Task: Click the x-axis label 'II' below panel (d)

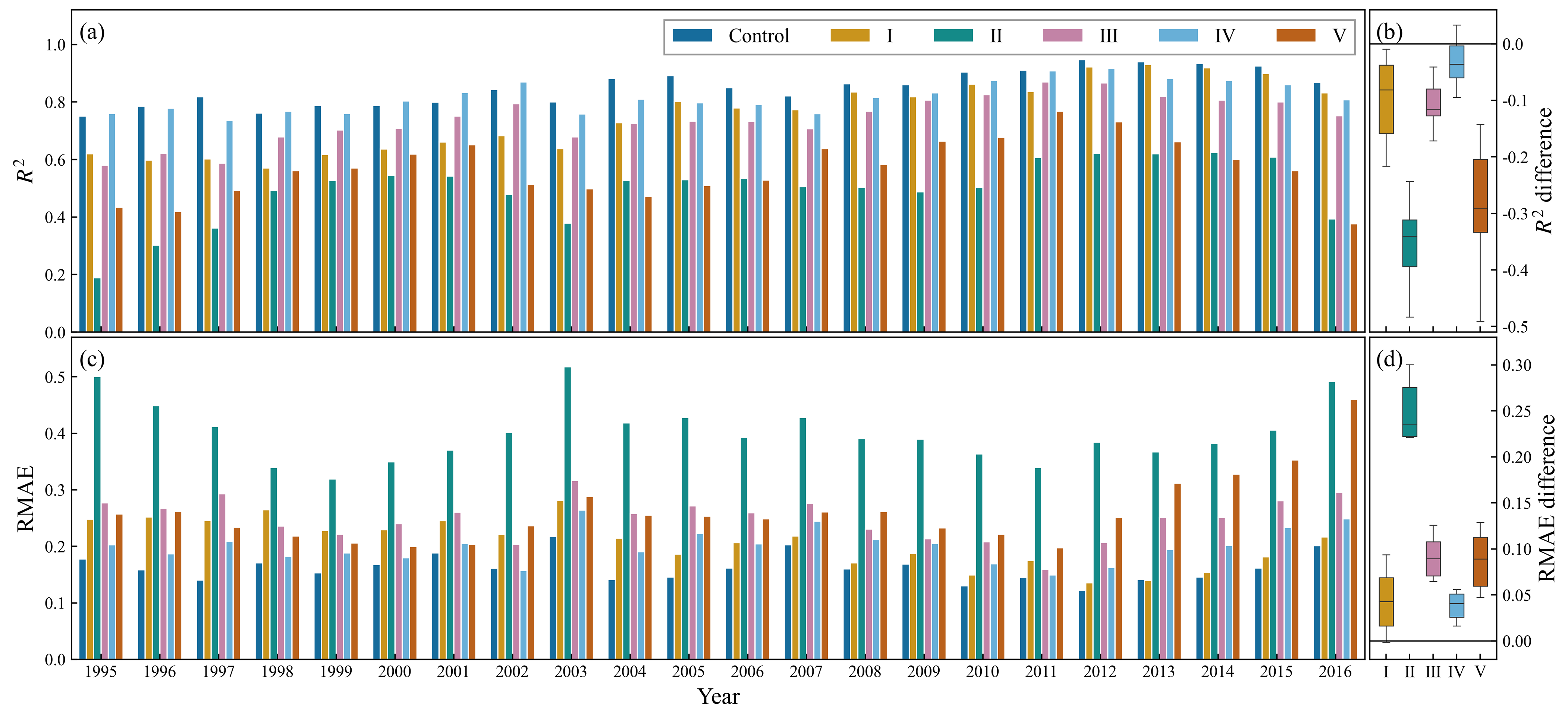Action: click(1409, 672)
